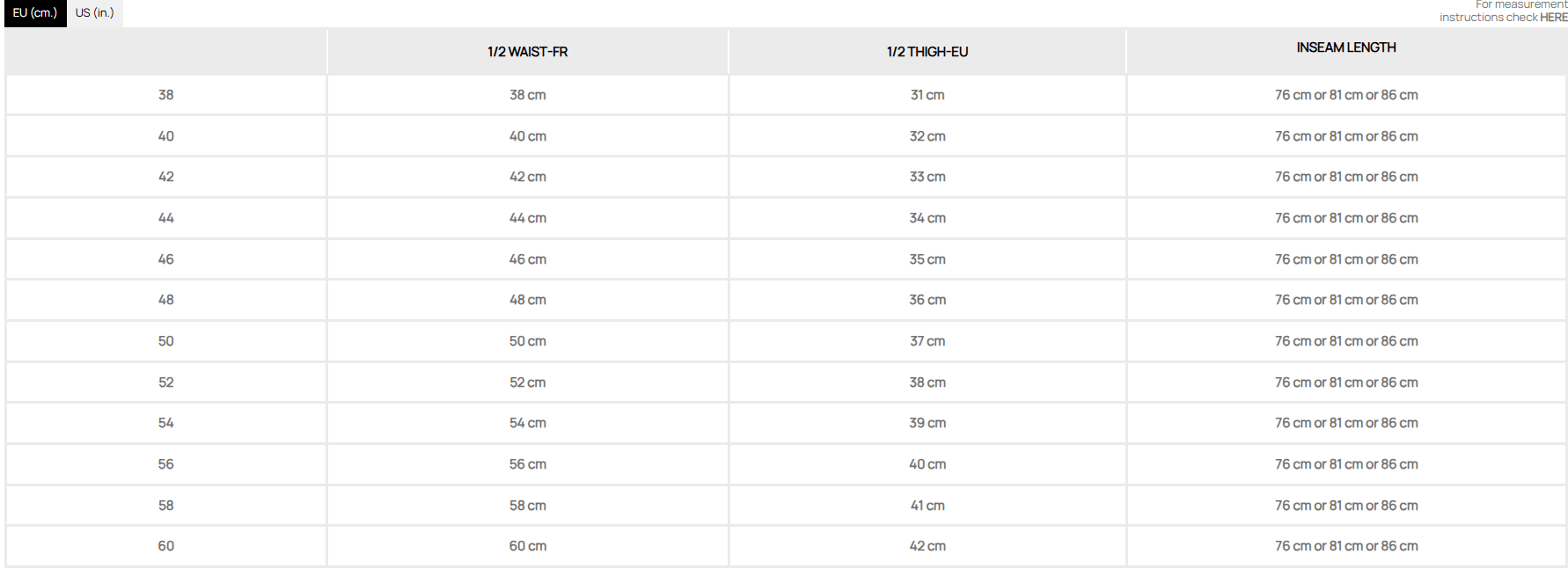Open measurement instructions via HERE link
The image size is (1568, 568).
coord(1553,18)
